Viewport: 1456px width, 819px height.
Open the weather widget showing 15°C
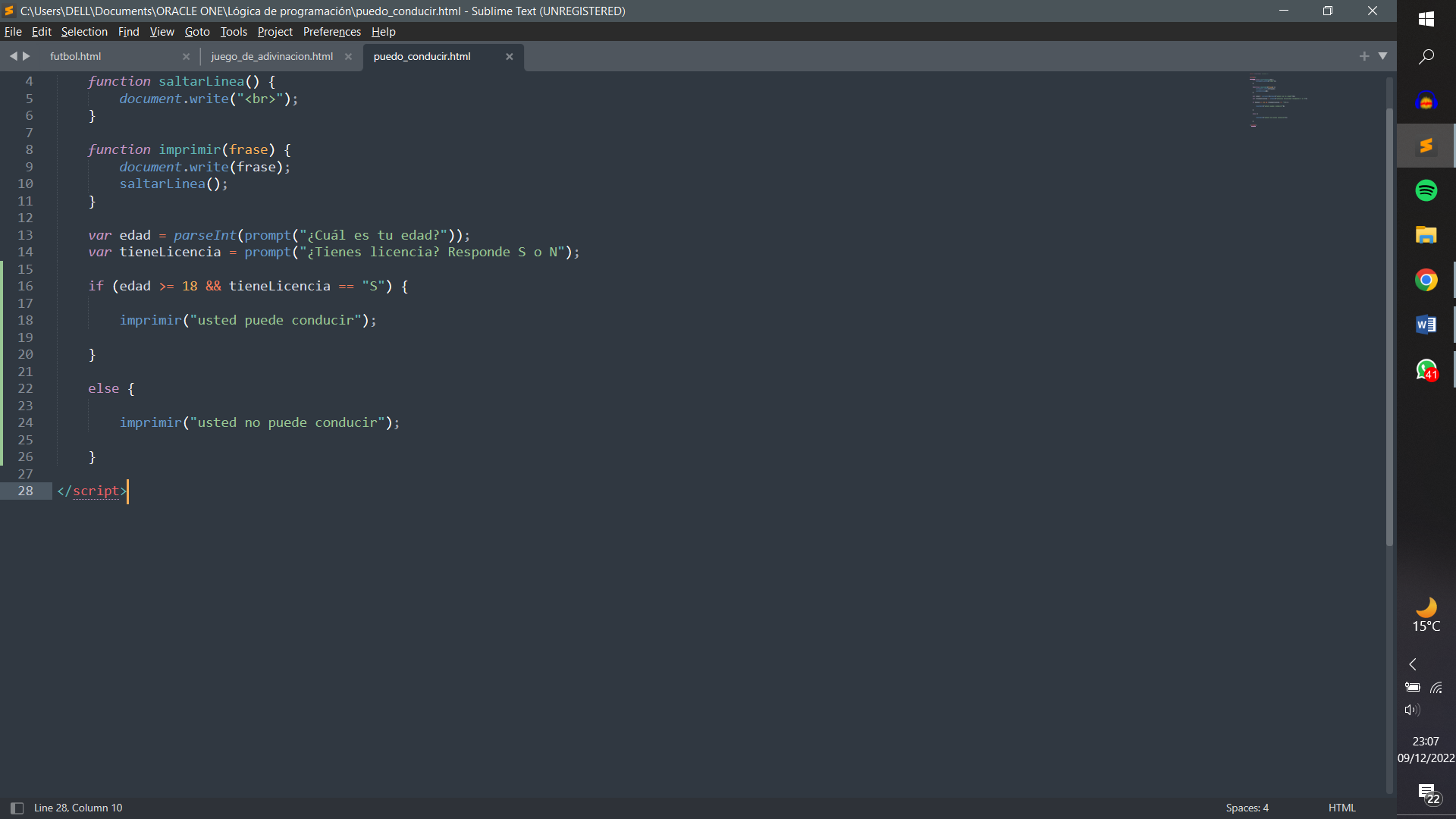click(1426, 616)
